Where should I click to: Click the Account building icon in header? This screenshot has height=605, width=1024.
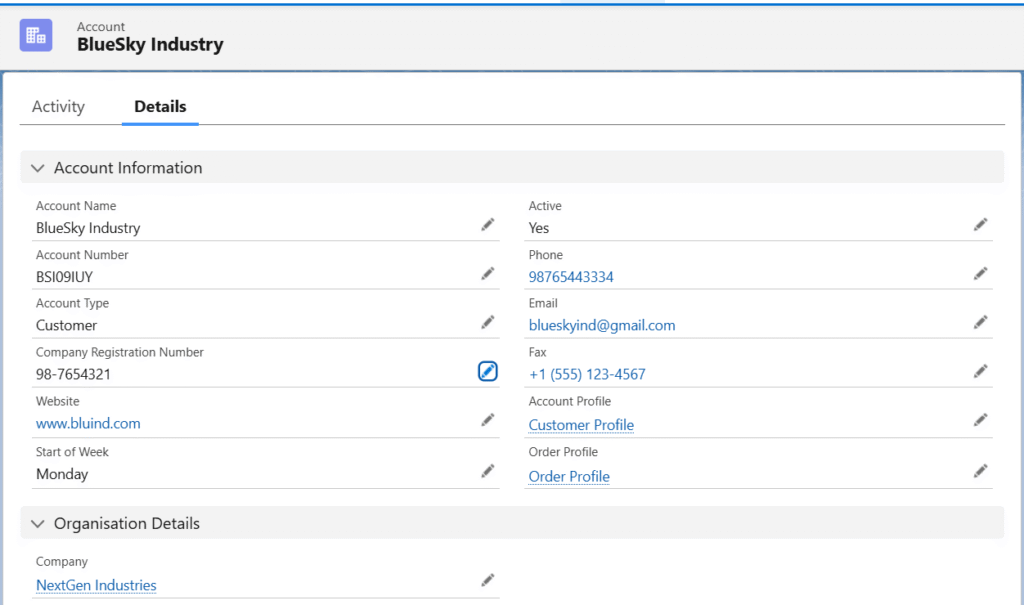coord(36,35)
